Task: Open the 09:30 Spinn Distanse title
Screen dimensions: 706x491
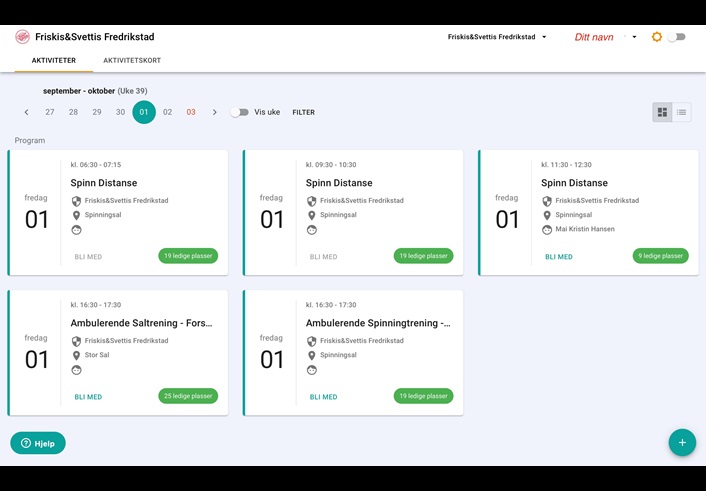Action: click(x=339, y=183)
